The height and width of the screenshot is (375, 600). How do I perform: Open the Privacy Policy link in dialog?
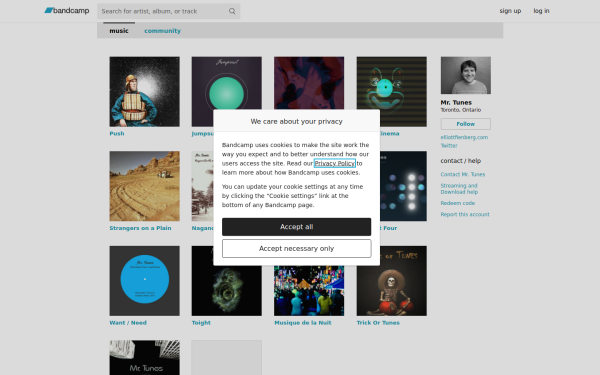pyautogui.click(x=335, y=163)
